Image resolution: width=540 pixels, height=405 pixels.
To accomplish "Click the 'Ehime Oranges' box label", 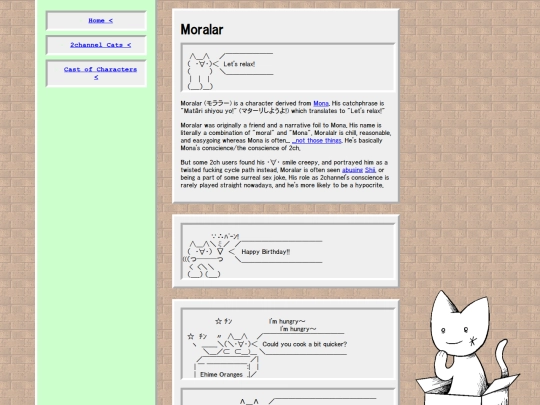I will [x=221, y=374].
